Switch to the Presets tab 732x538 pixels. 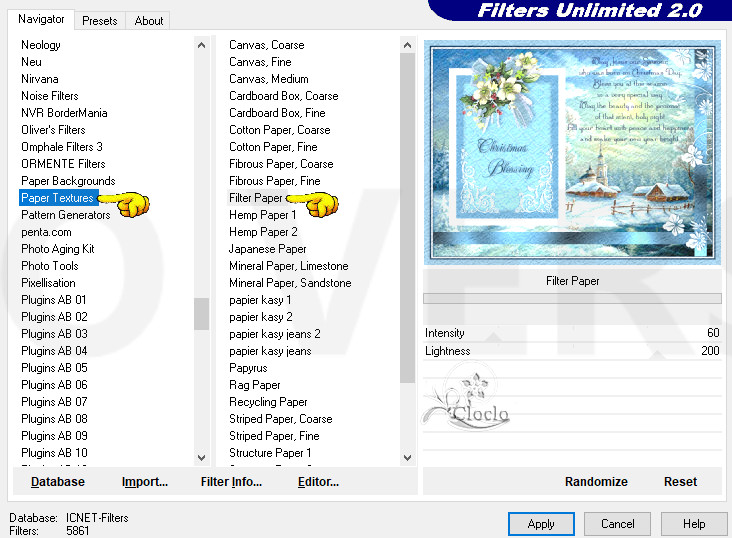point(99,21)
